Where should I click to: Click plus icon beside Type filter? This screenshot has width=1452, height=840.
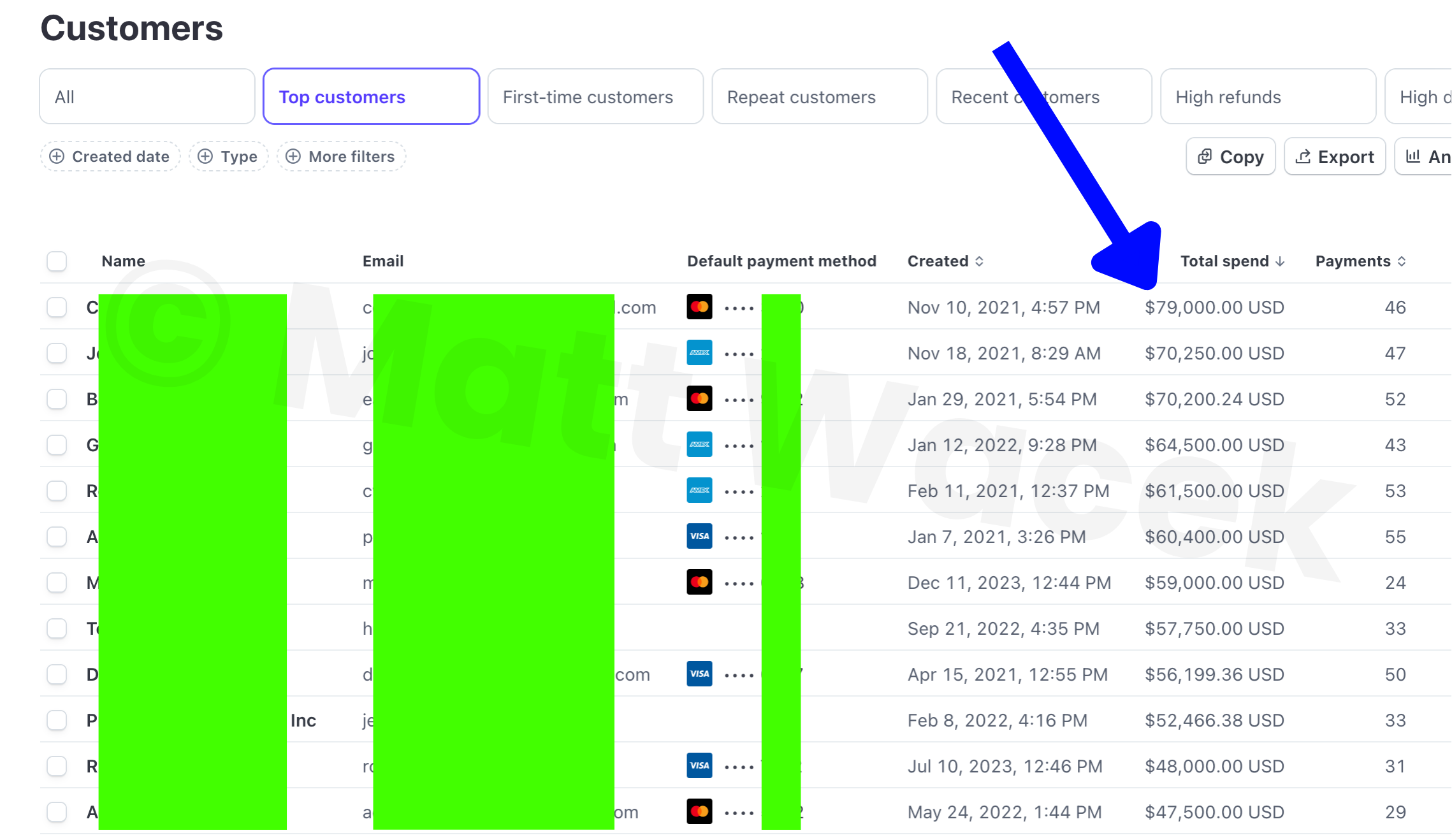205,157
